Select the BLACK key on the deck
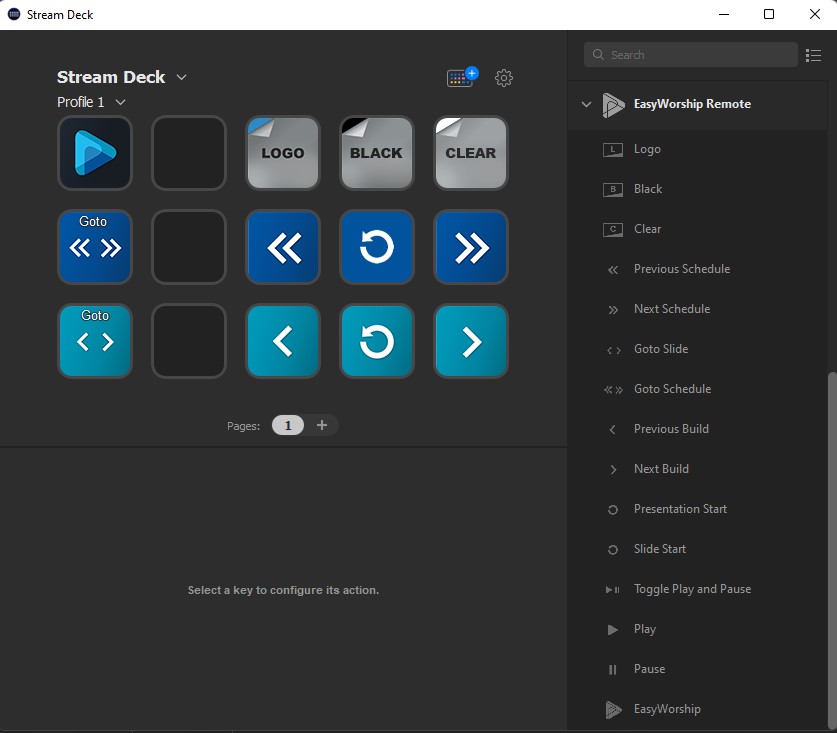The image size is (837, 733). 377,153
